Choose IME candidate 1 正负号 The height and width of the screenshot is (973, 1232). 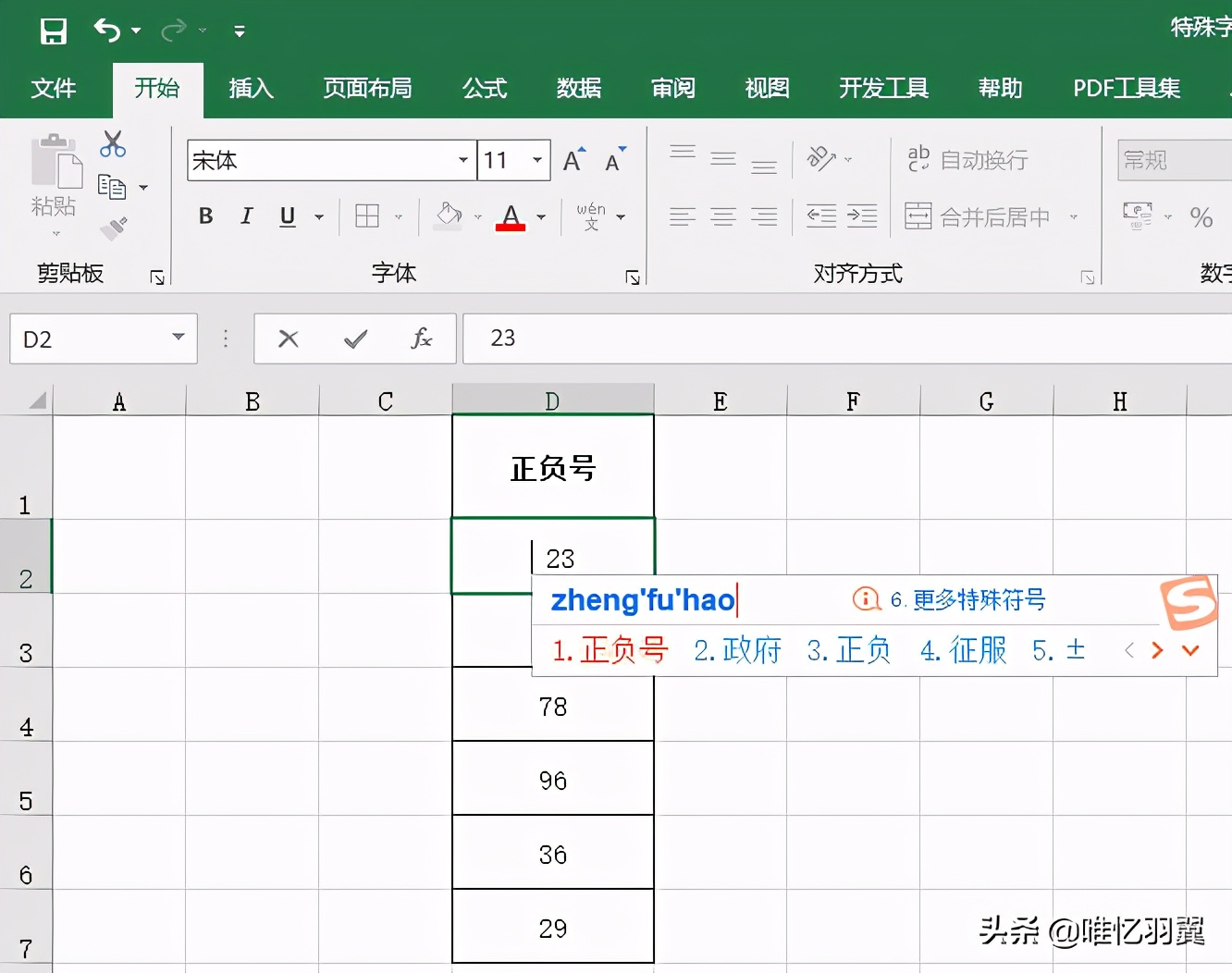[610, 650]
